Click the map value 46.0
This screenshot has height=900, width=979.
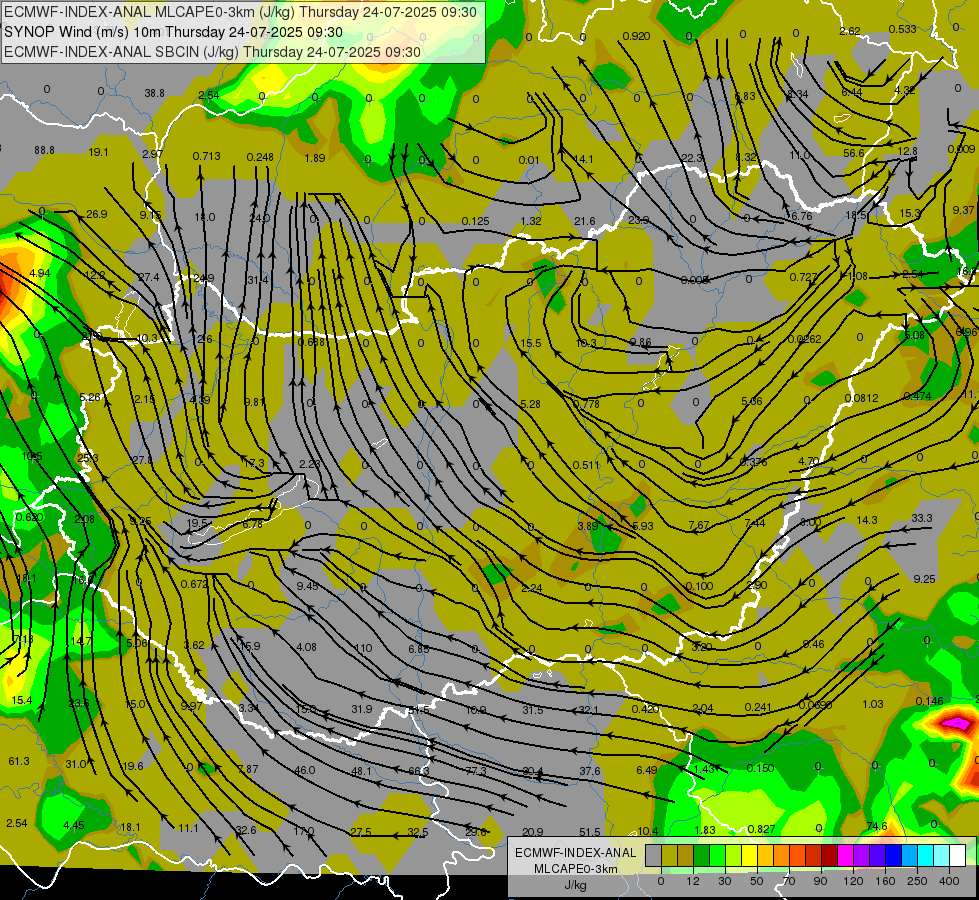[x=305, y=770]
